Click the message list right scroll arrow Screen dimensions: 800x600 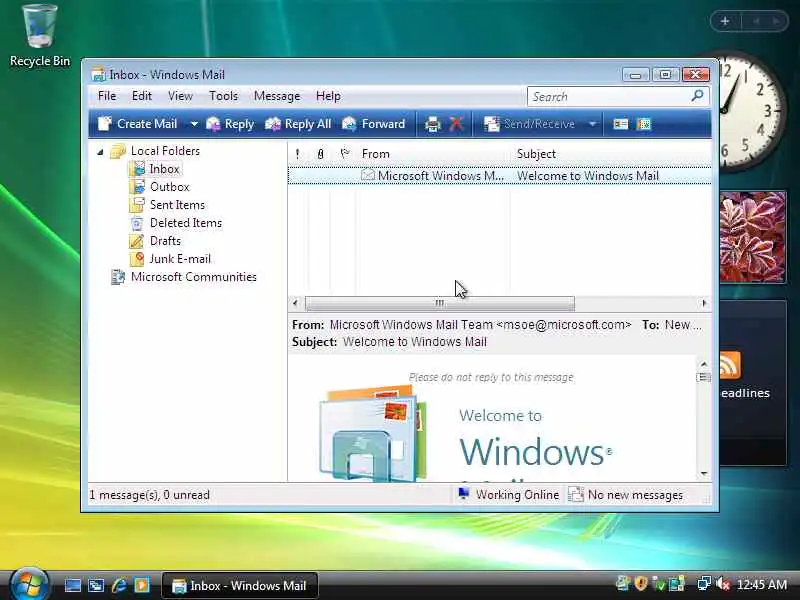pos(705,303)
